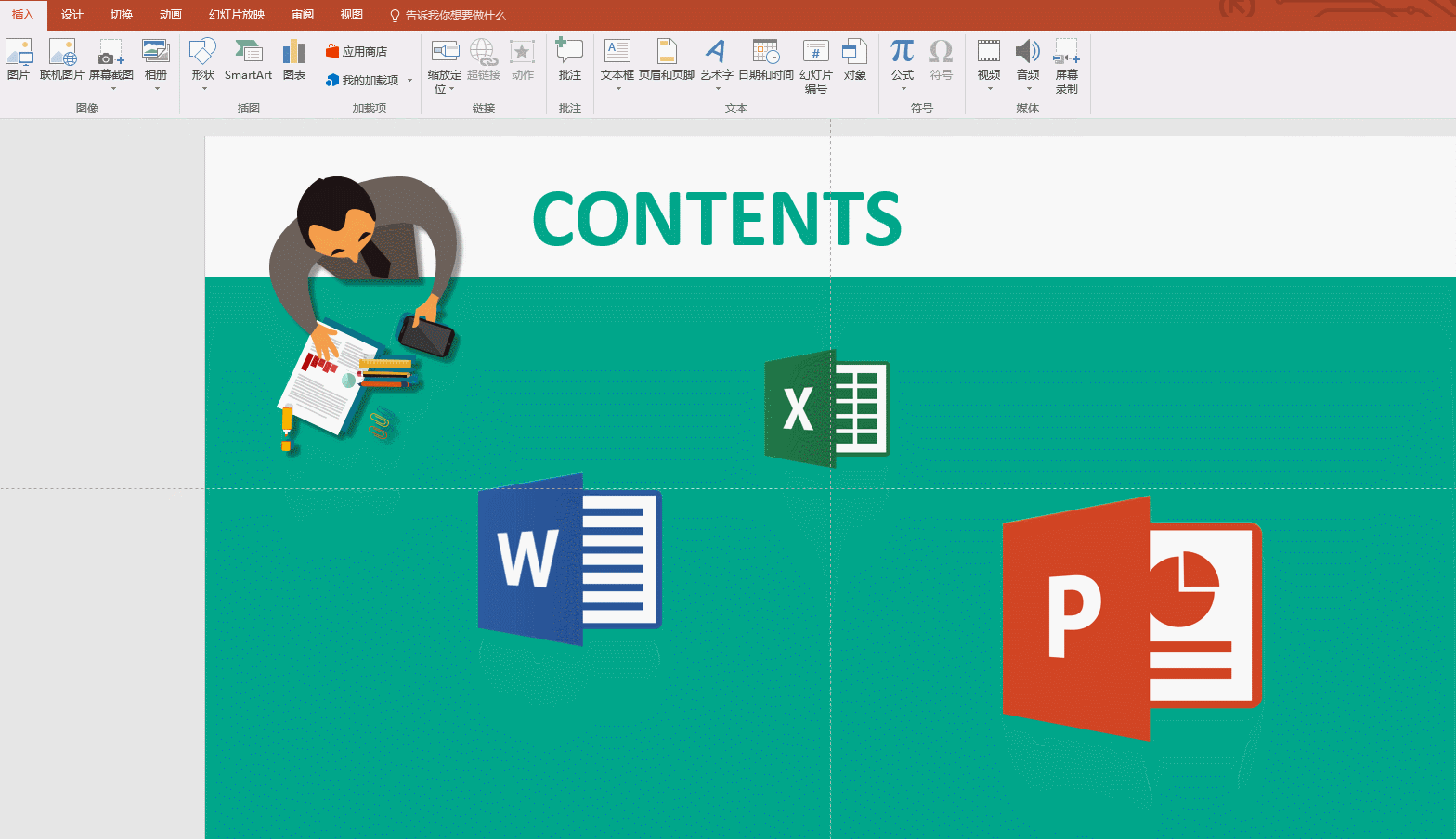The height and width of the screenshot is (839, 1456).
Task: Insert an 对象 object
Action: tap(855, 59)
